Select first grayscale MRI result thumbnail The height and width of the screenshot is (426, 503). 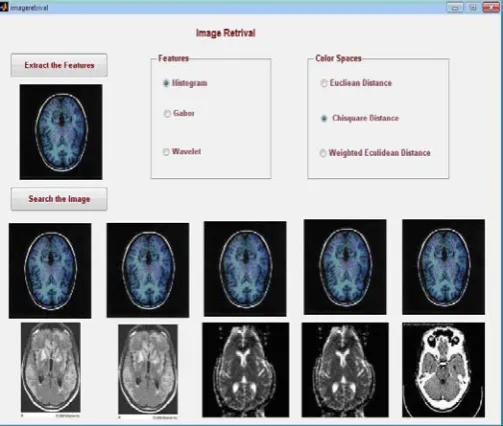coord(51,370)
